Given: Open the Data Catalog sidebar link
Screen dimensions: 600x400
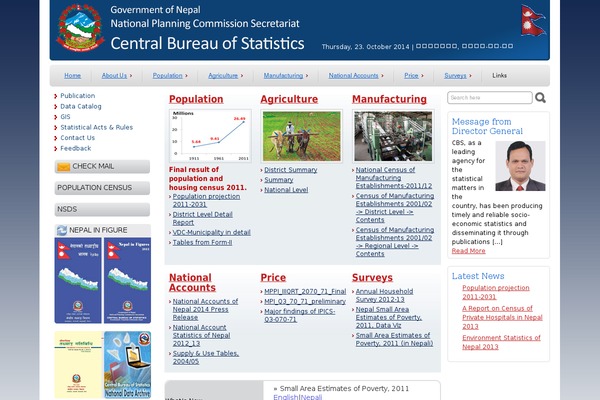Looking at the screenshot, I should coord(81,106).
